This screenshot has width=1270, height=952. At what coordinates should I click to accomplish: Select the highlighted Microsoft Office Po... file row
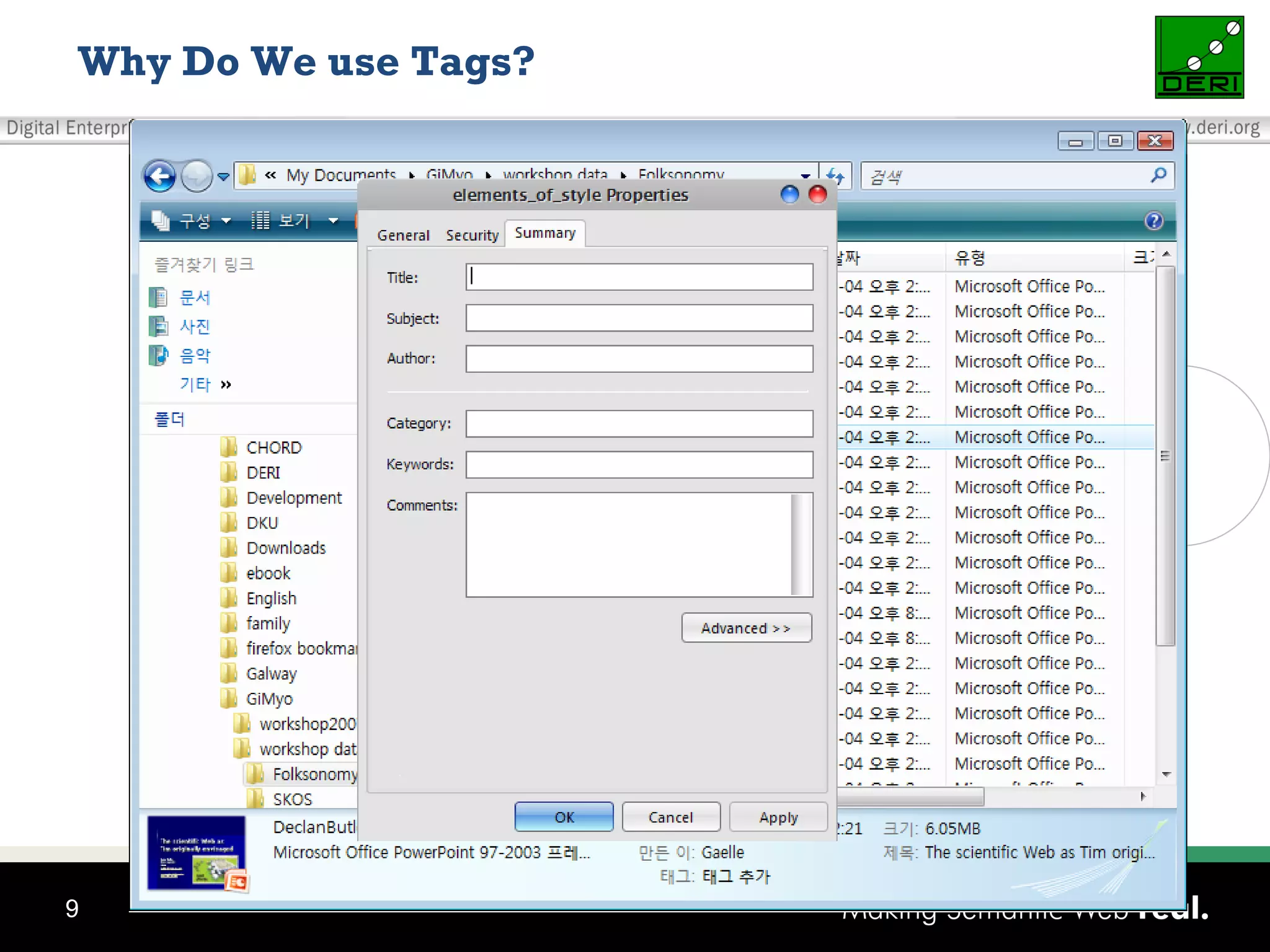pos(995,437)
